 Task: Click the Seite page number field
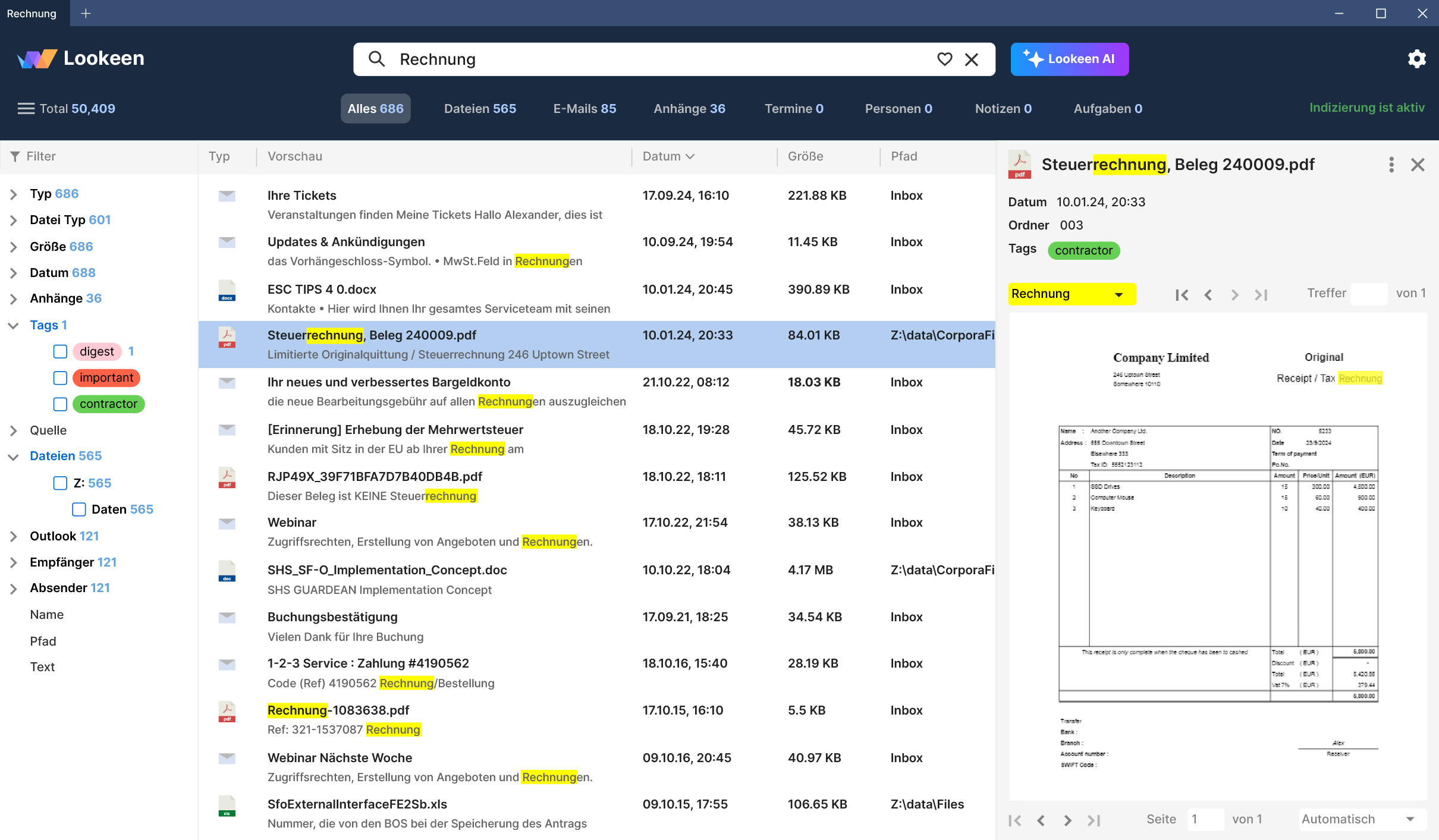click(1205, 819)
